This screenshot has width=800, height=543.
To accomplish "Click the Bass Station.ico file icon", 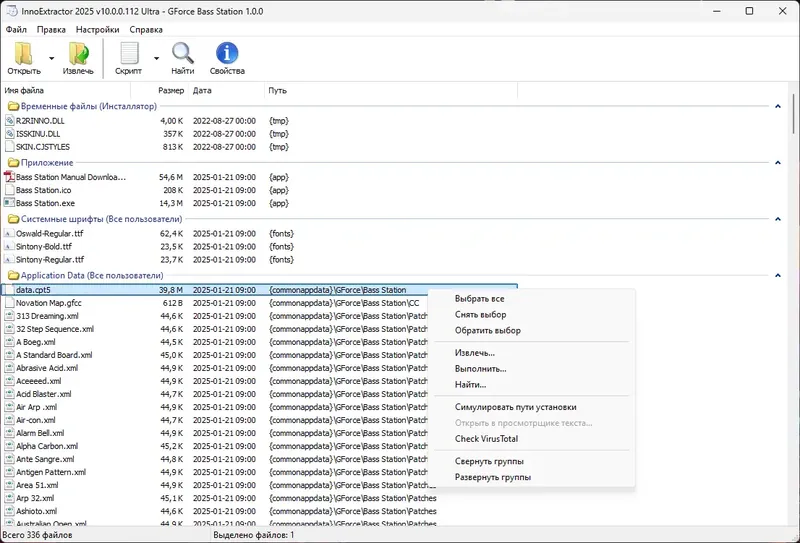I will (9, 190).
